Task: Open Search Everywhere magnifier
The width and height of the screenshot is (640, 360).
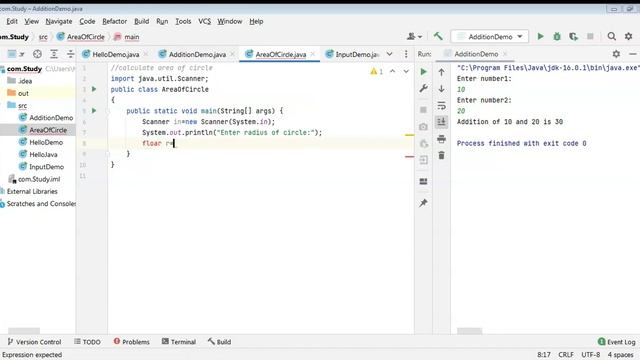Action: (x=611, y=37)
